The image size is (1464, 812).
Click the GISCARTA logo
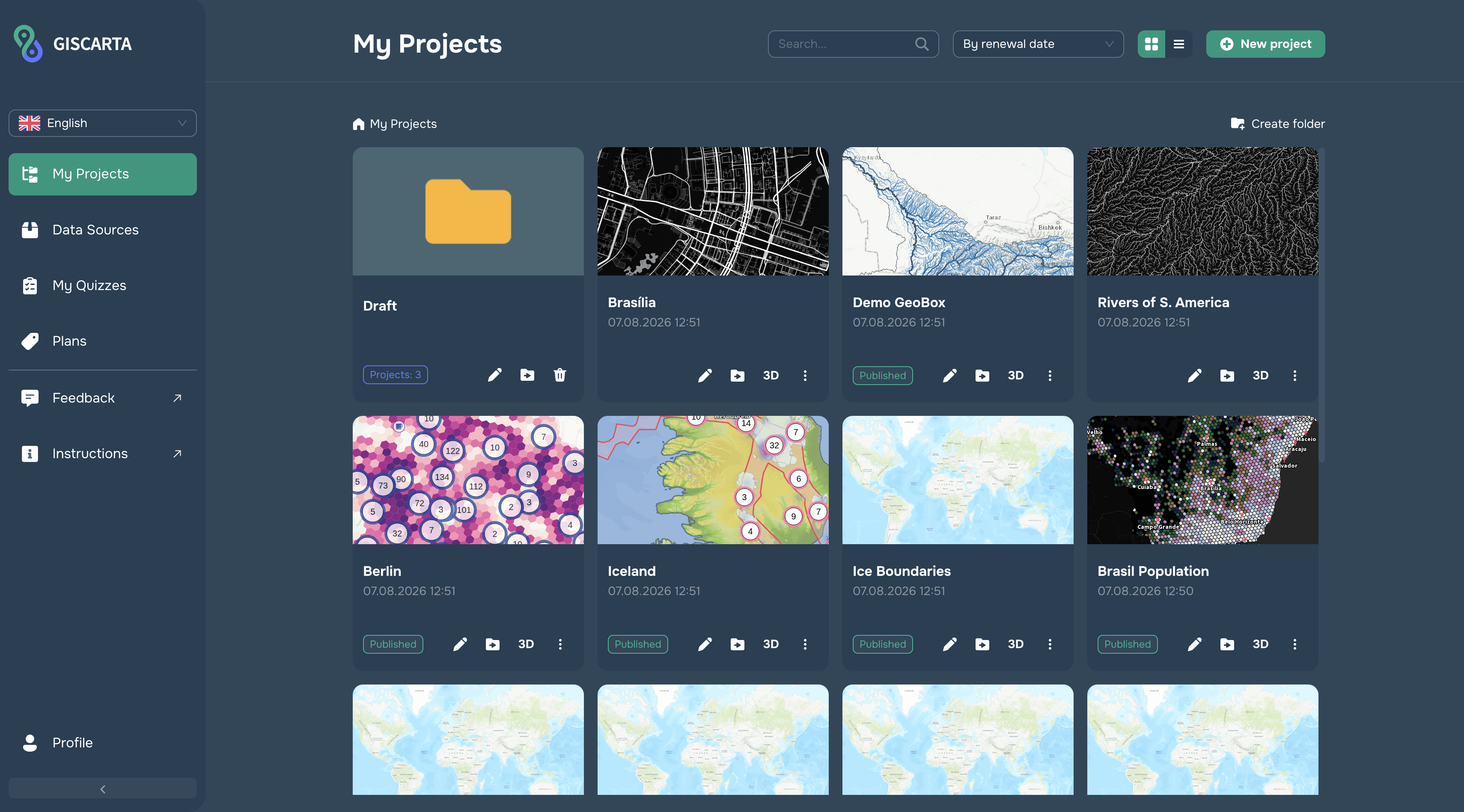[72, 44]
